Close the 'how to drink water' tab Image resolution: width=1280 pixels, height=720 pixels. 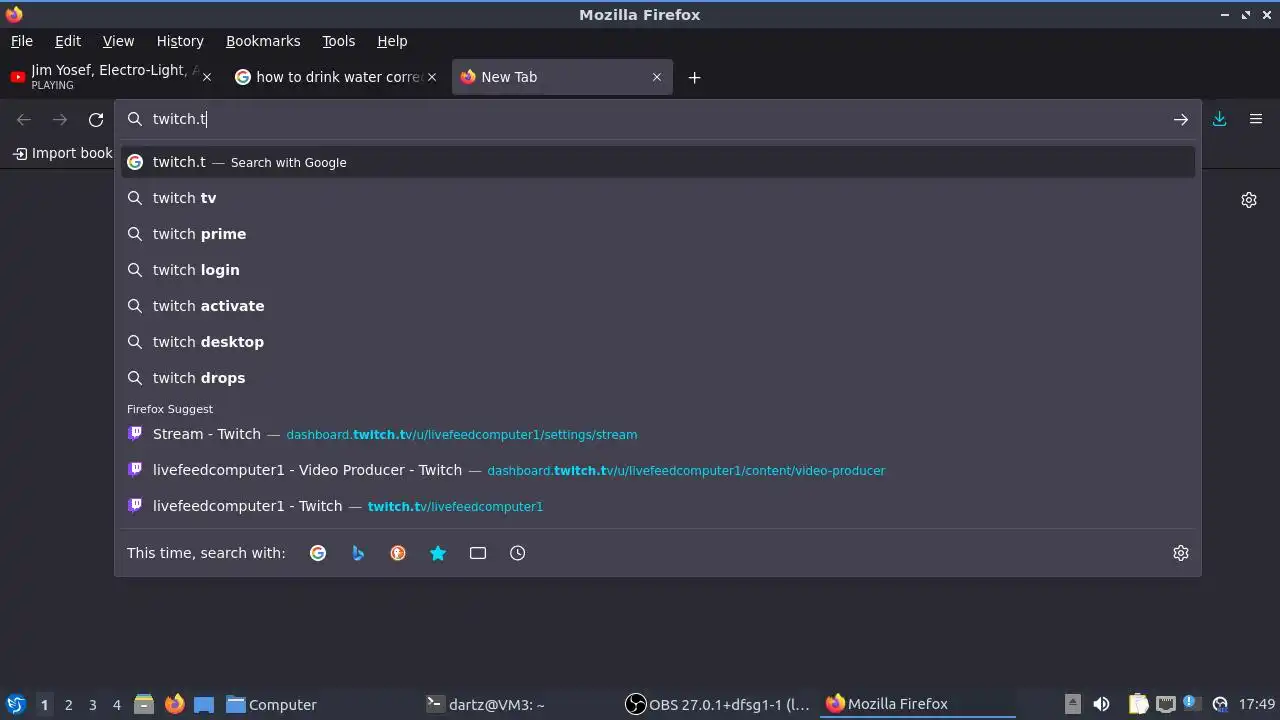(x=432, y=77)
